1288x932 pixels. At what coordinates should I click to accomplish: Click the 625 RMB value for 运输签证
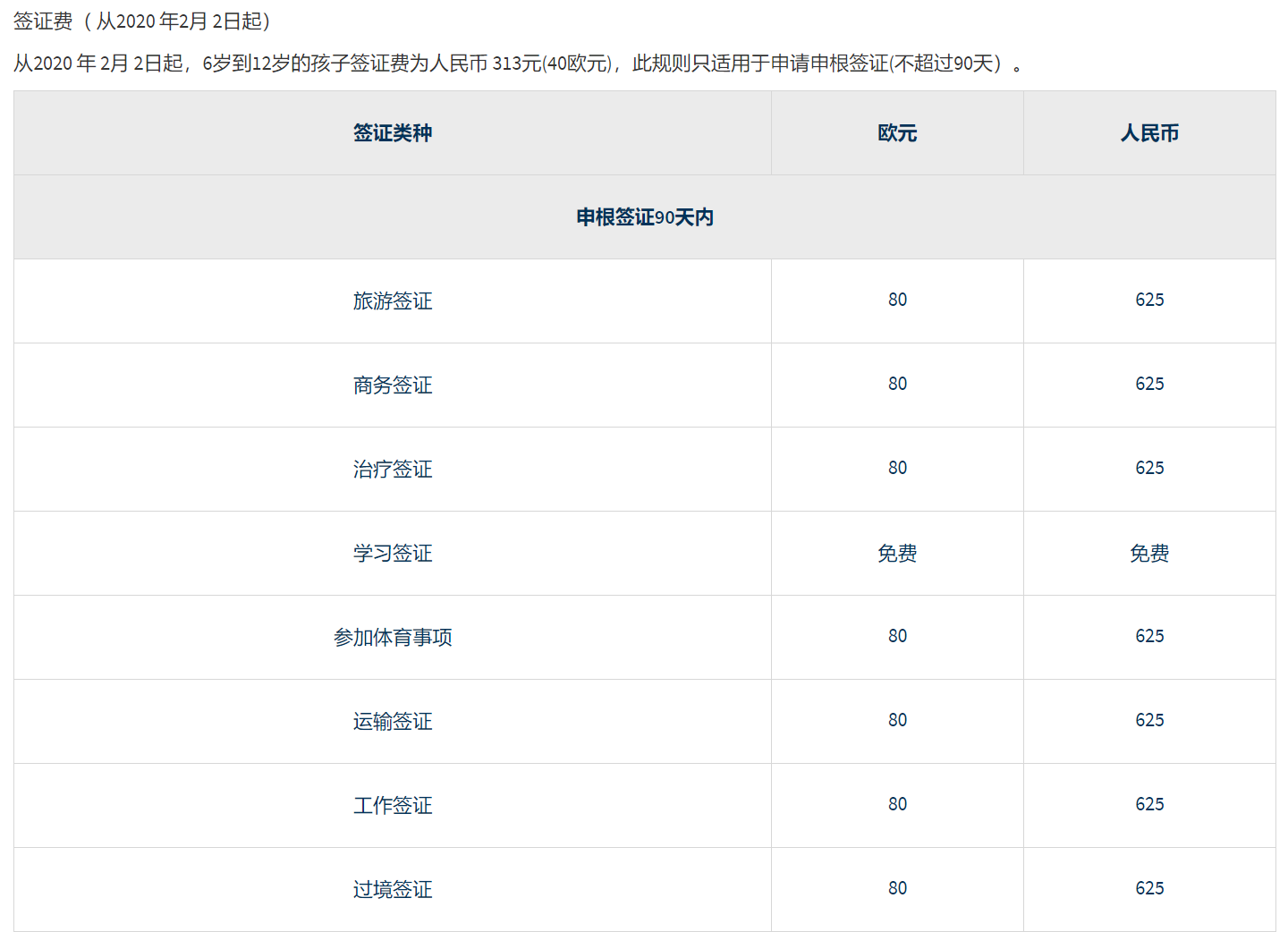pyautogui.click(x=1149, y=720)
